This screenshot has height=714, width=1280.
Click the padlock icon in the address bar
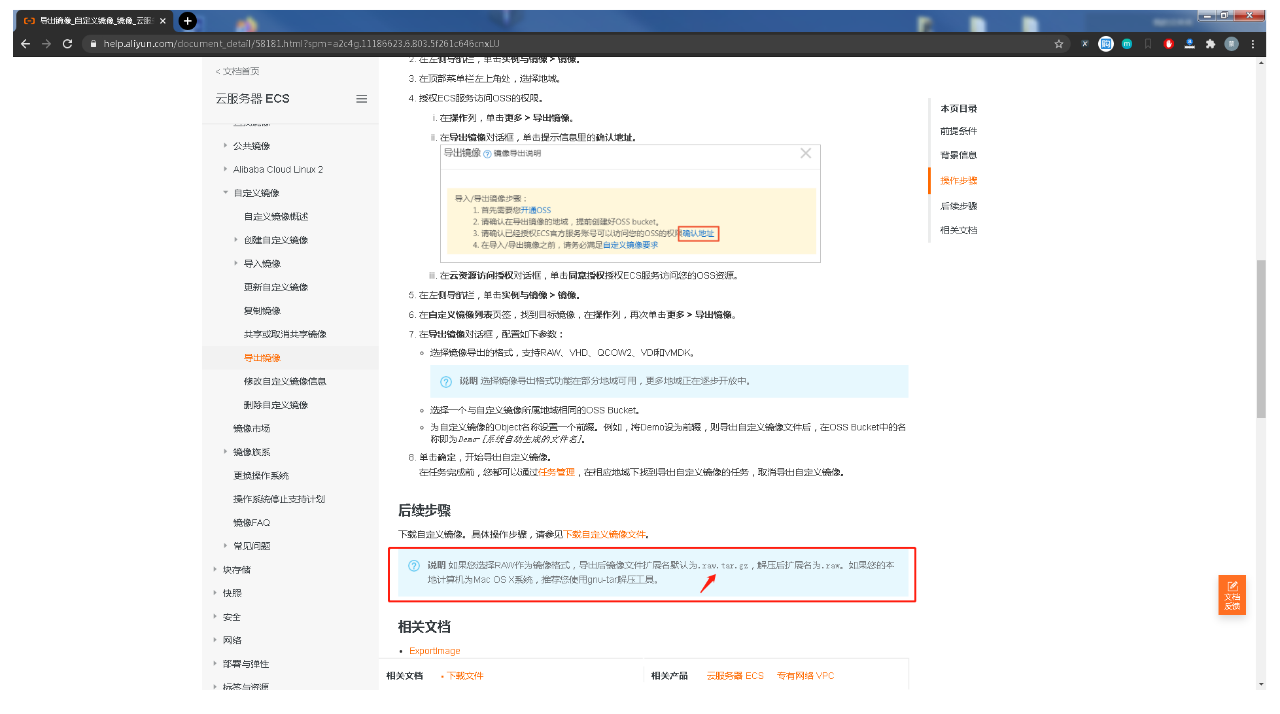point(92,44)
